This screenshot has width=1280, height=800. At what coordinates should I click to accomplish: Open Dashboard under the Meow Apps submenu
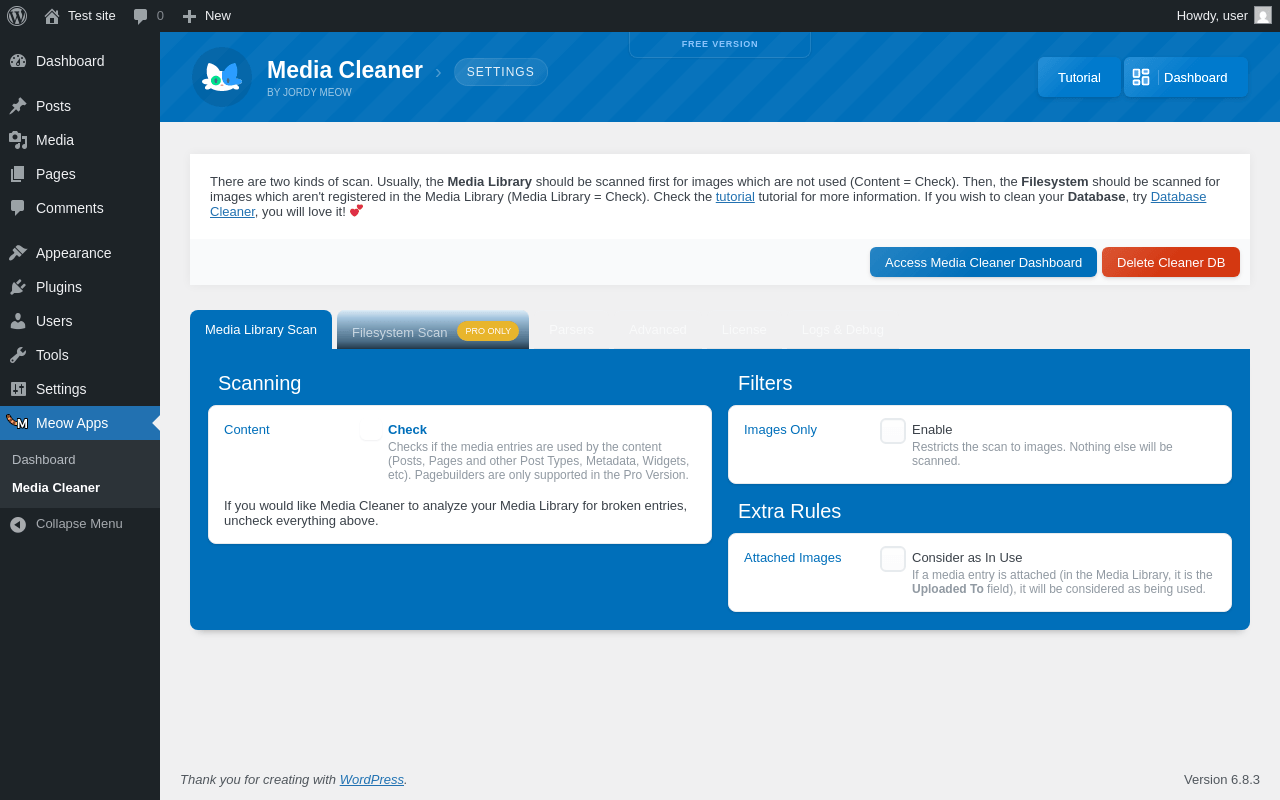pyautogui.click(x=44, y=460)
